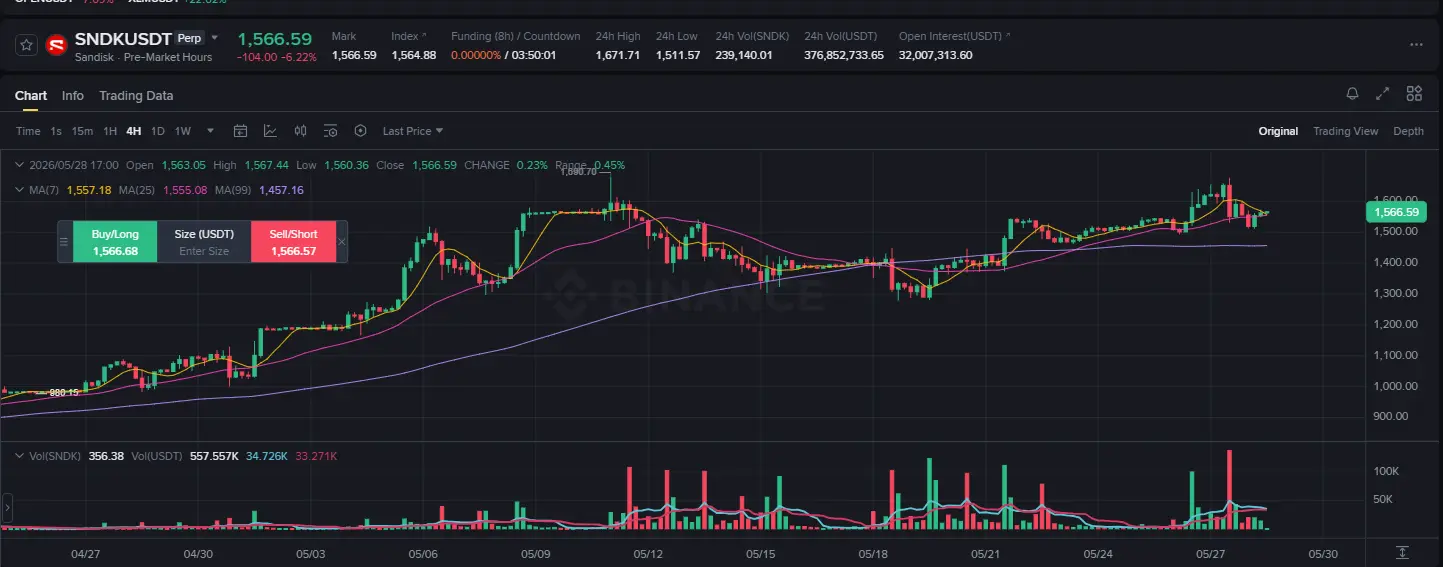This screenshot has width=1443, height=567.
Task: Open the layout grid widgets icon
Action: (x=1414, y=94)
